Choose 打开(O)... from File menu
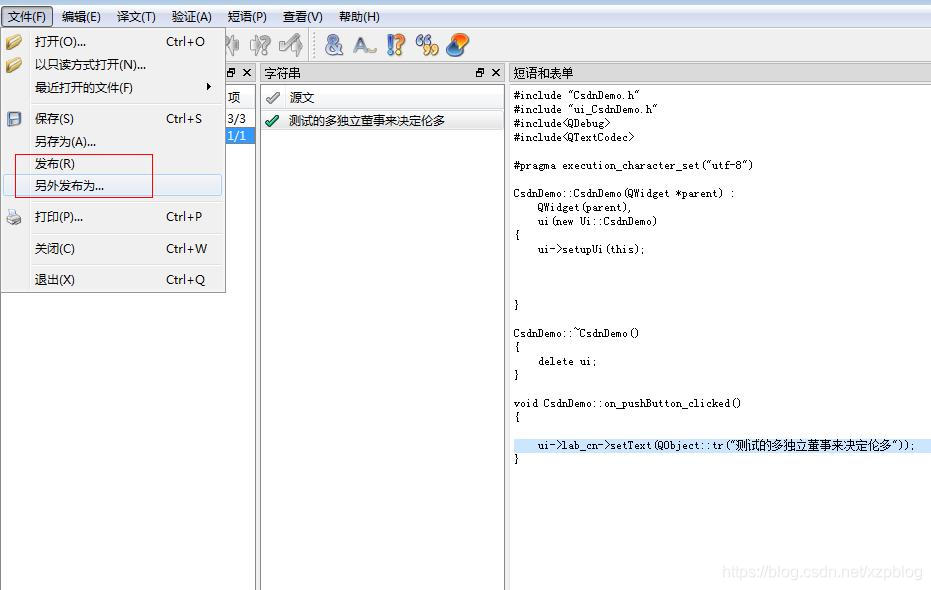Screen dimensions: 931x590 (x=113, y=42)
